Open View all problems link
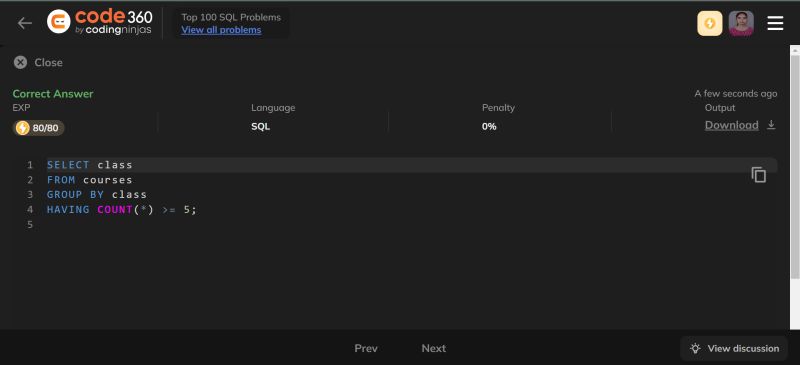This screenshot has height=365, width=800. click(221, 30)
